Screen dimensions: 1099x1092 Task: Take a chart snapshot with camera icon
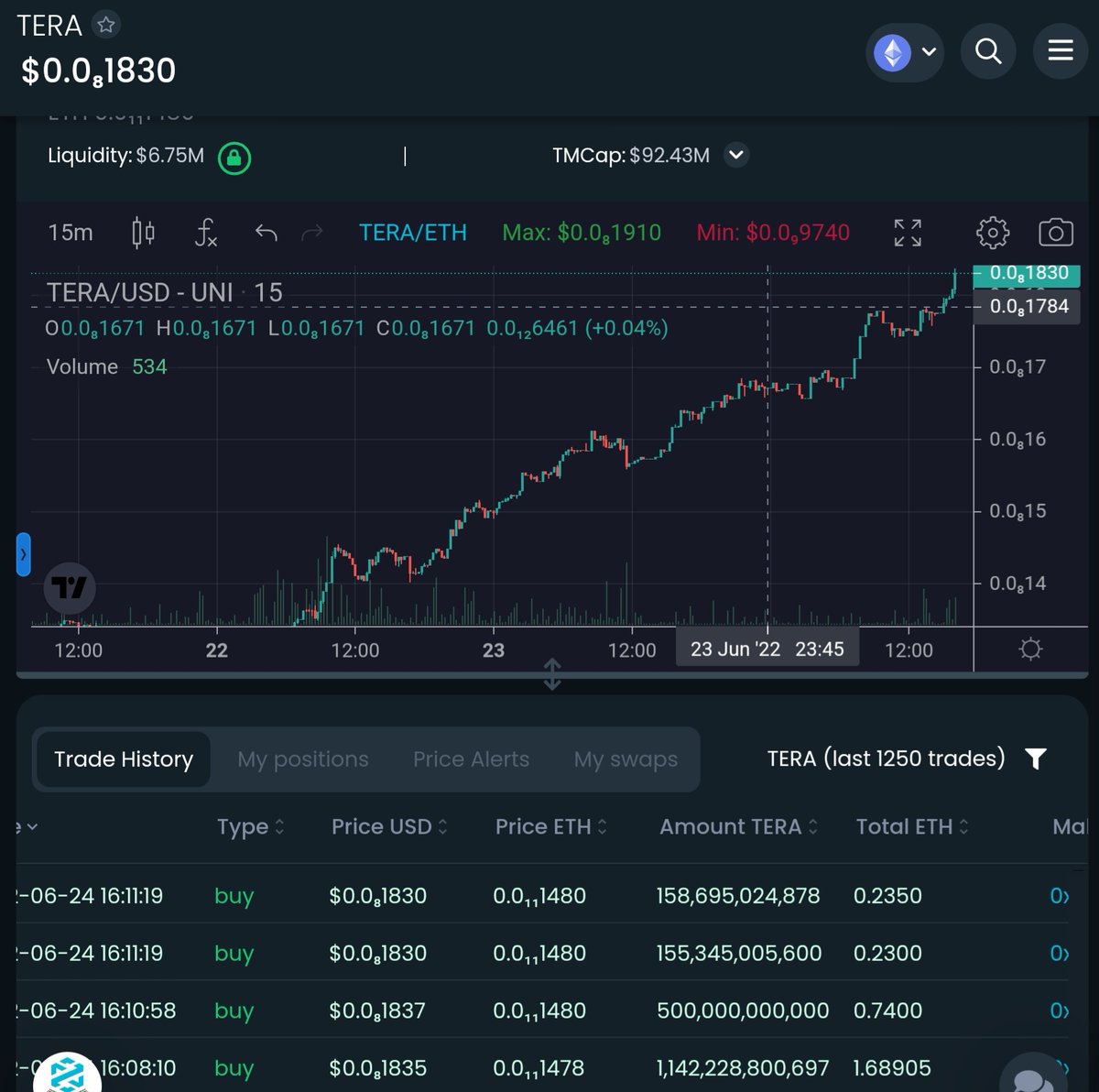1056,233
